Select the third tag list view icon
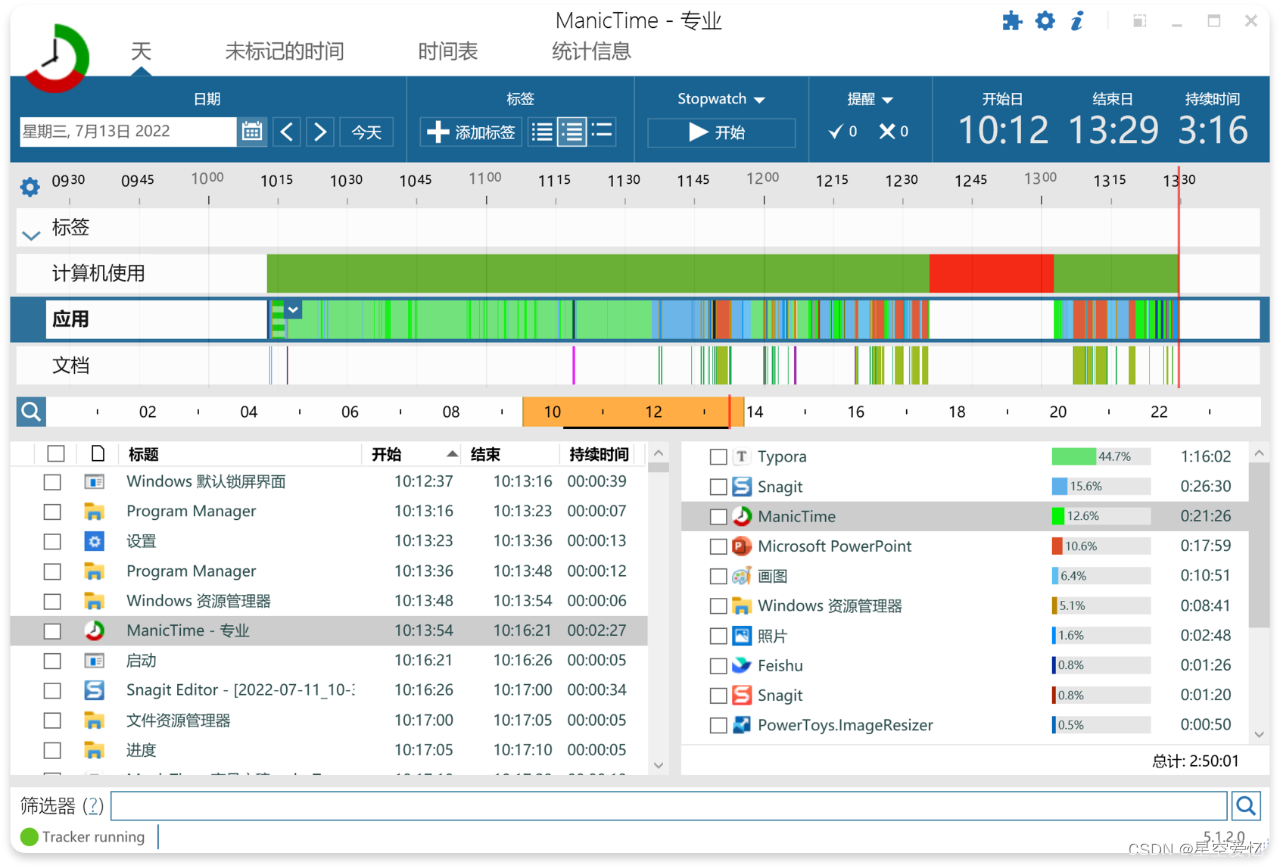1280x868 pixels. point(602,131)
